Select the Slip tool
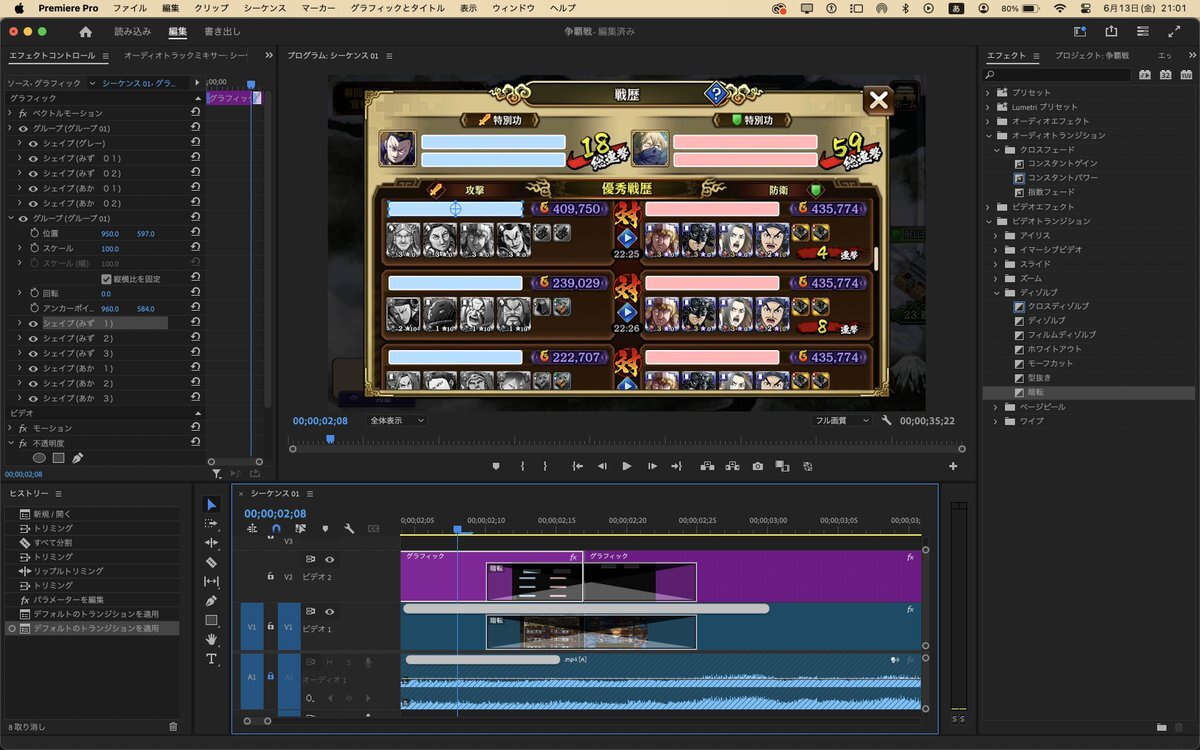Image resolution: width=1200 pixels, height=750 pixels. click(x=211, y=582)
